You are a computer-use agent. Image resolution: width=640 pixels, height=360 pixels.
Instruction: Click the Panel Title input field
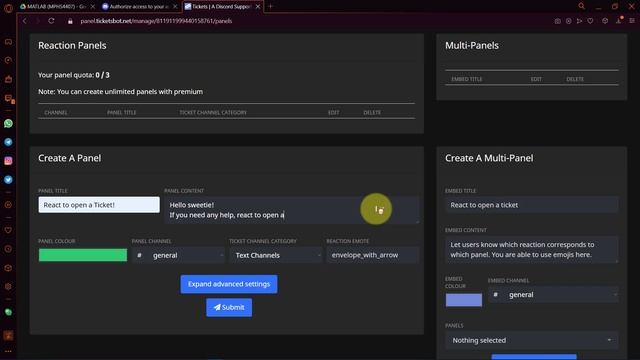99,205
